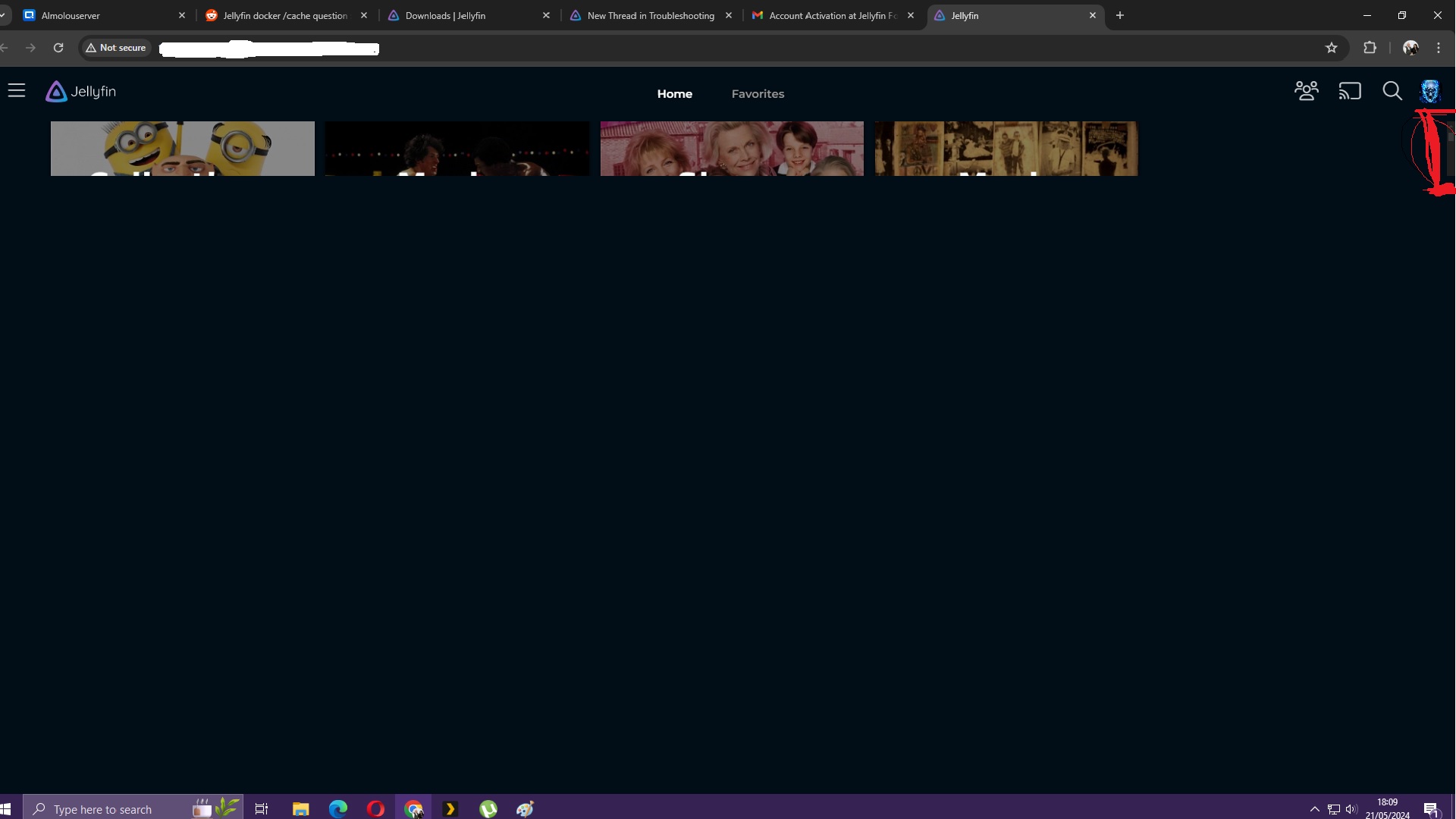Bookmark page with the star icon
This screenshot has height=819, width=1456.
[1332, 48]
